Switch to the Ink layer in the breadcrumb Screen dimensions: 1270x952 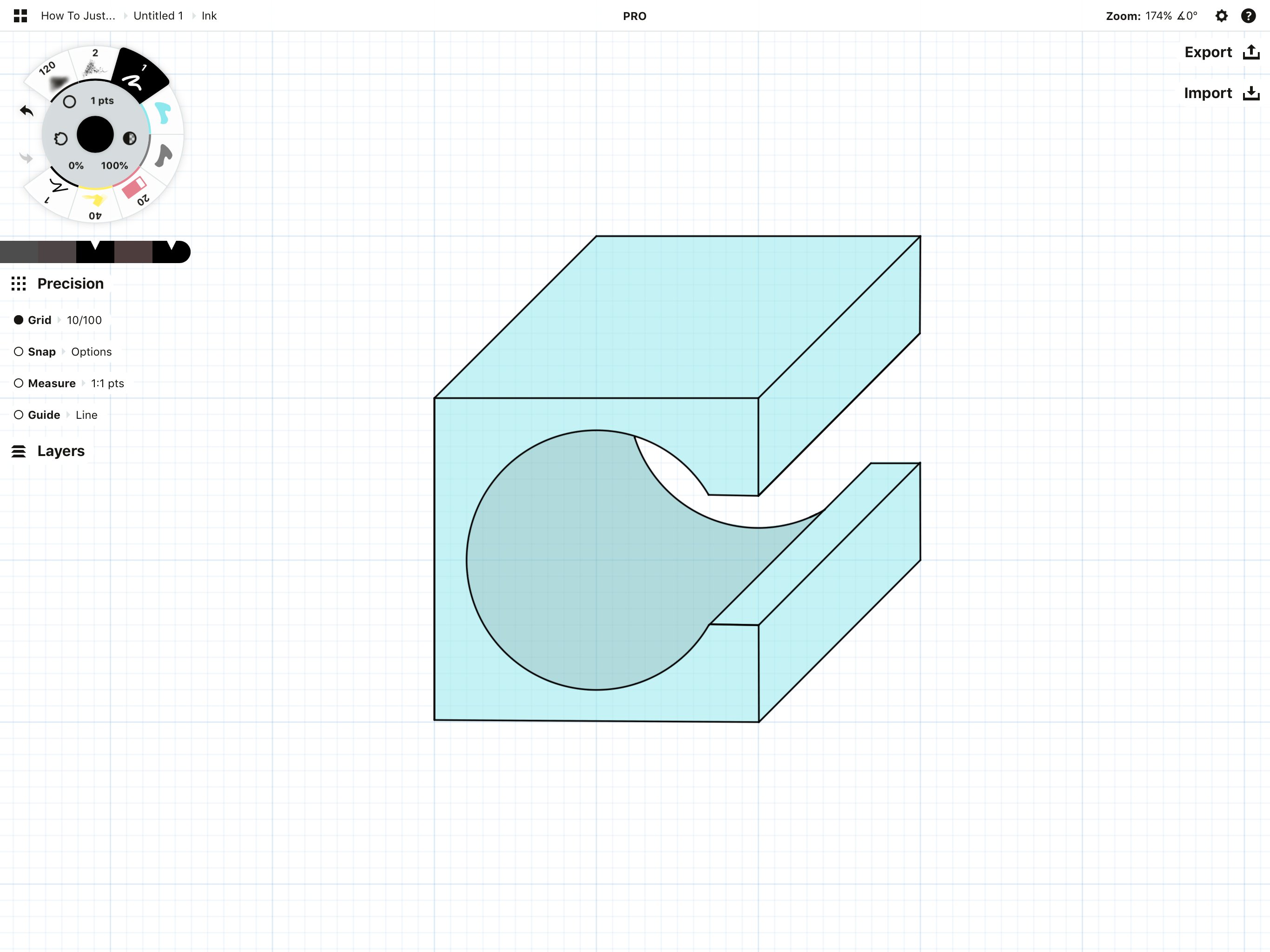coord(210,15)
